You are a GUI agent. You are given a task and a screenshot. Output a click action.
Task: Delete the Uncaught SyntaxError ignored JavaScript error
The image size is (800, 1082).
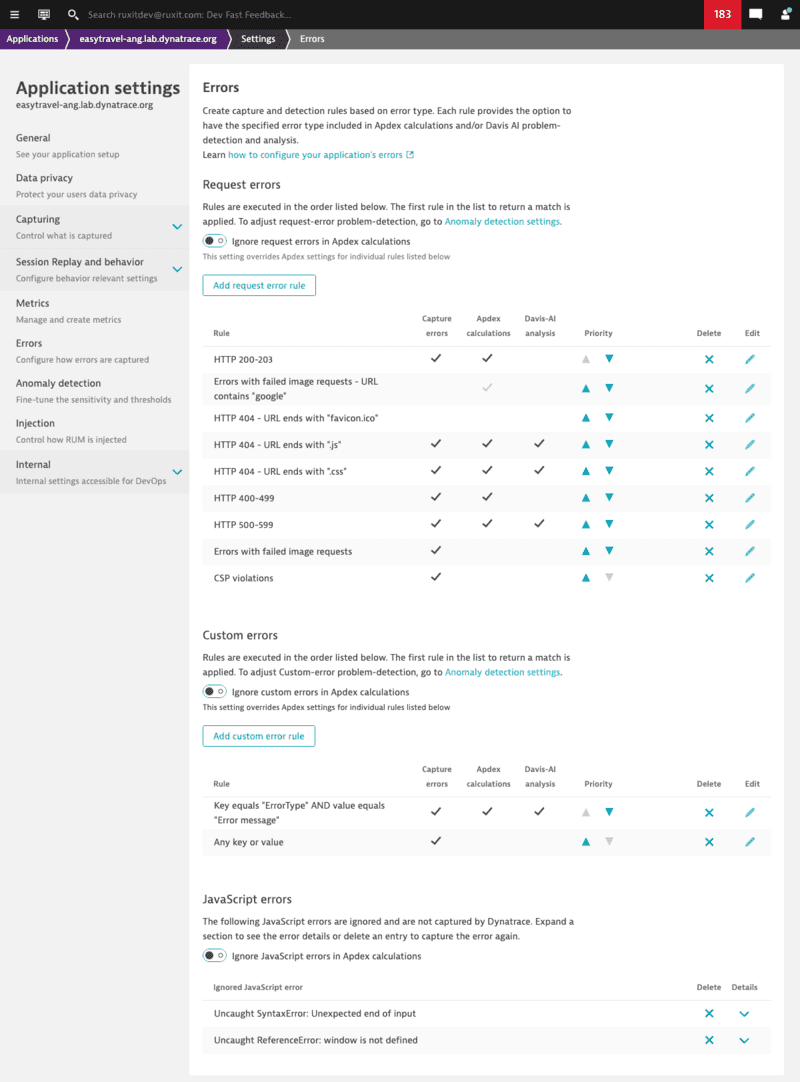tap(709, 1013)
